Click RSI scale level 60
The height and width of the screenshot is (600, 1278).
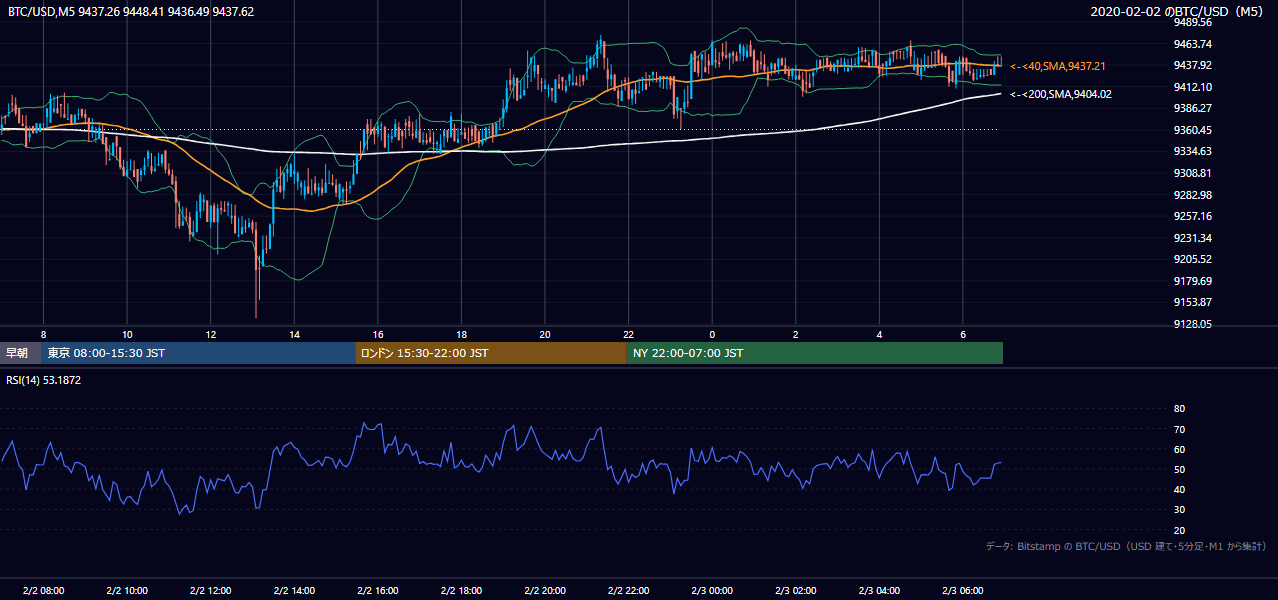(1179, 450)
